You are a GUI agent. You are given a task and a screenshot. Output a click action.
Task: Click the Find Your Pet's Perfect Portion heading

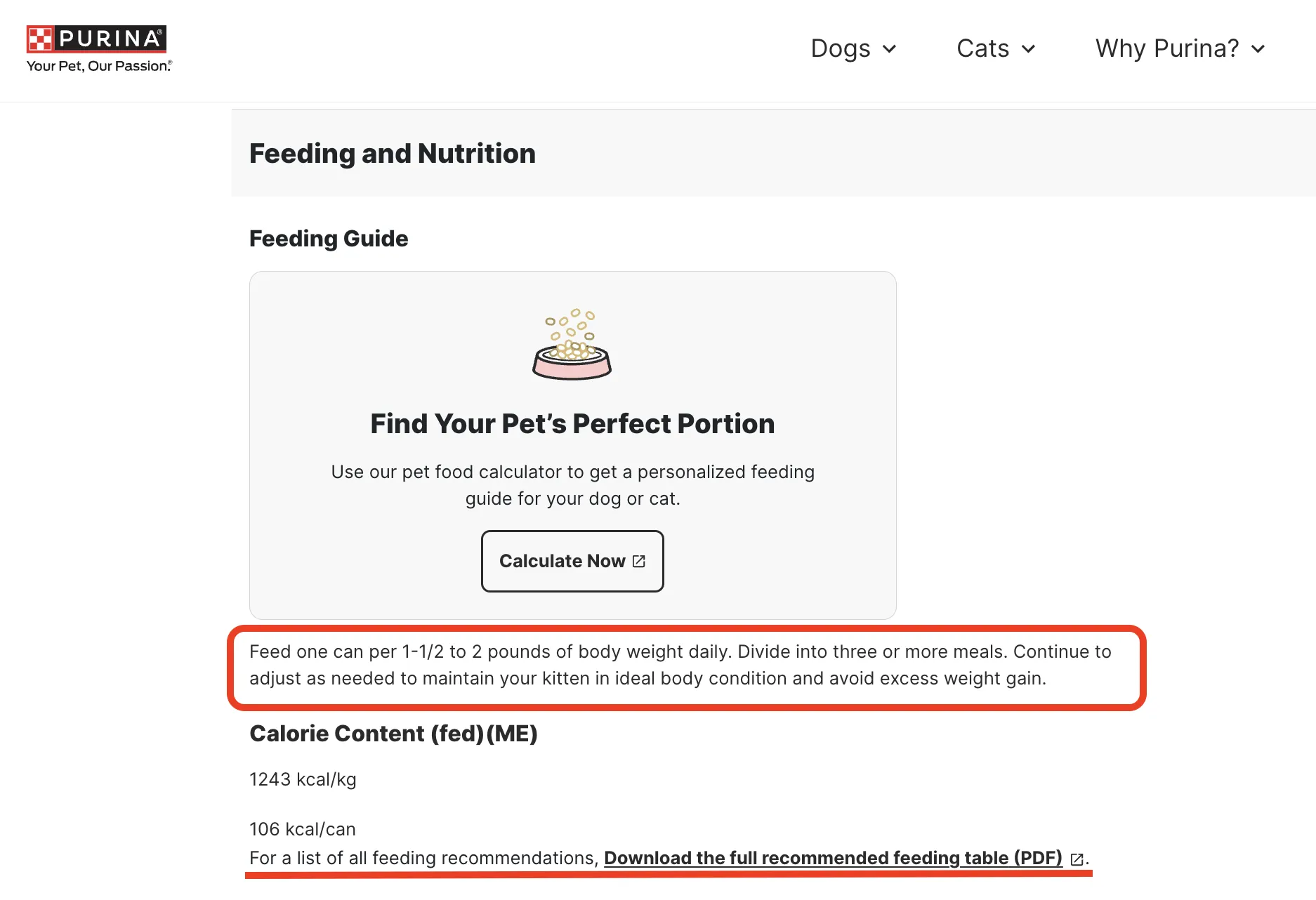[572, 424]
